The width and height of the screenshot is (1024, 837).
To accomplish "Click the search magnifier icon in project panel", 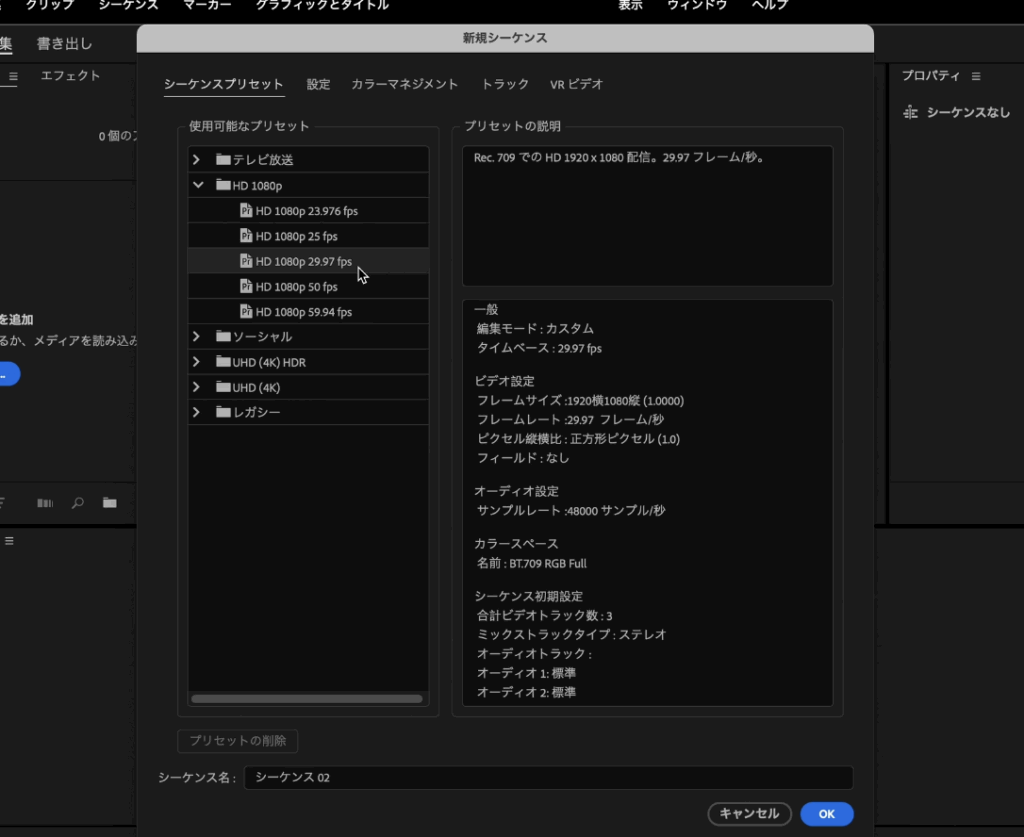I will pyautogui.click(x=77, y=503).
